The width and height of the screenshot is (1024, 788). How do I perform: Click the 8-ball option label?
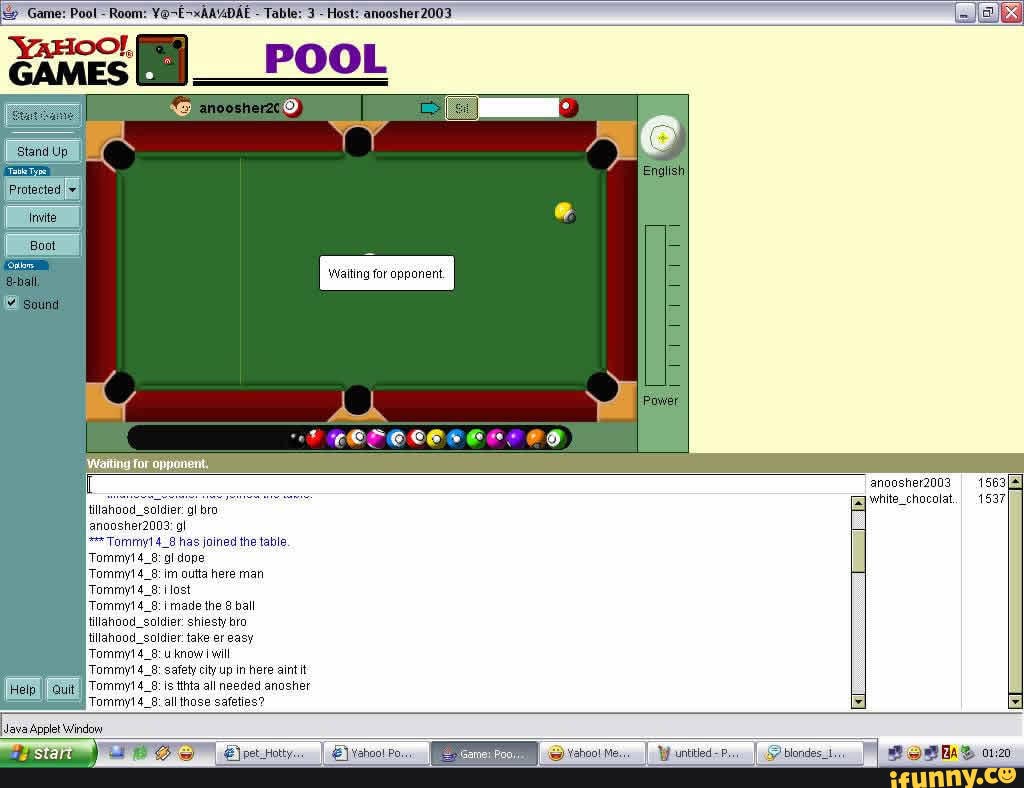point(23,281)
